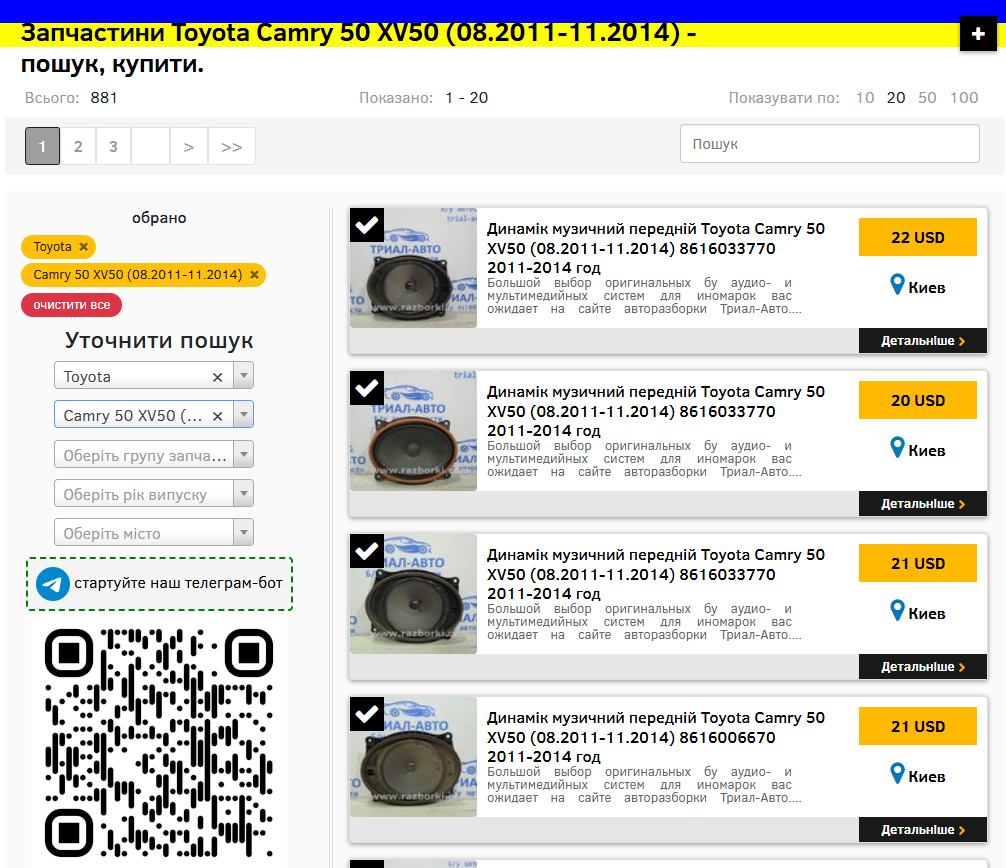Open the thumbnail of the 861603770 21 USD listing
Image resolution: width=1006 pixels, height=868 pixels.
pos(413,593)
